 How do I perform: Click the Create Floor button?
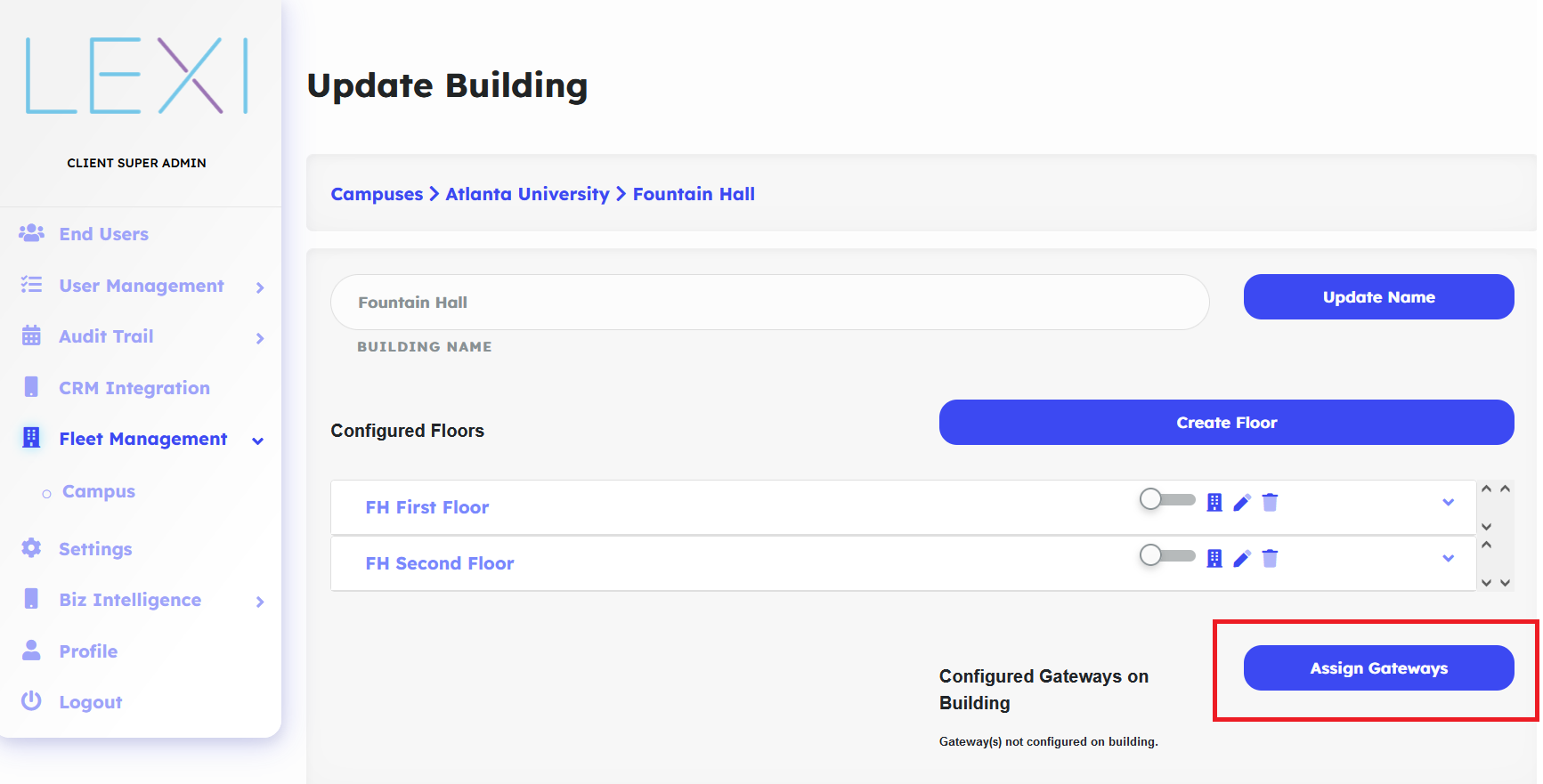[1225, 423]
